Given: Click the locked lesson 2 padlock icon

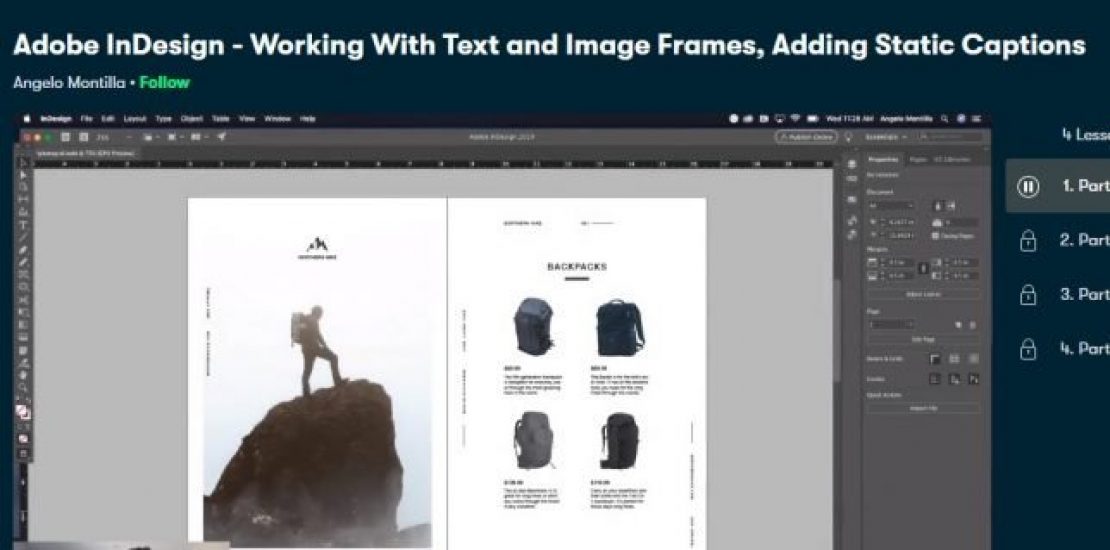Looking at the screenshot, I should [x=1027, y=241].
